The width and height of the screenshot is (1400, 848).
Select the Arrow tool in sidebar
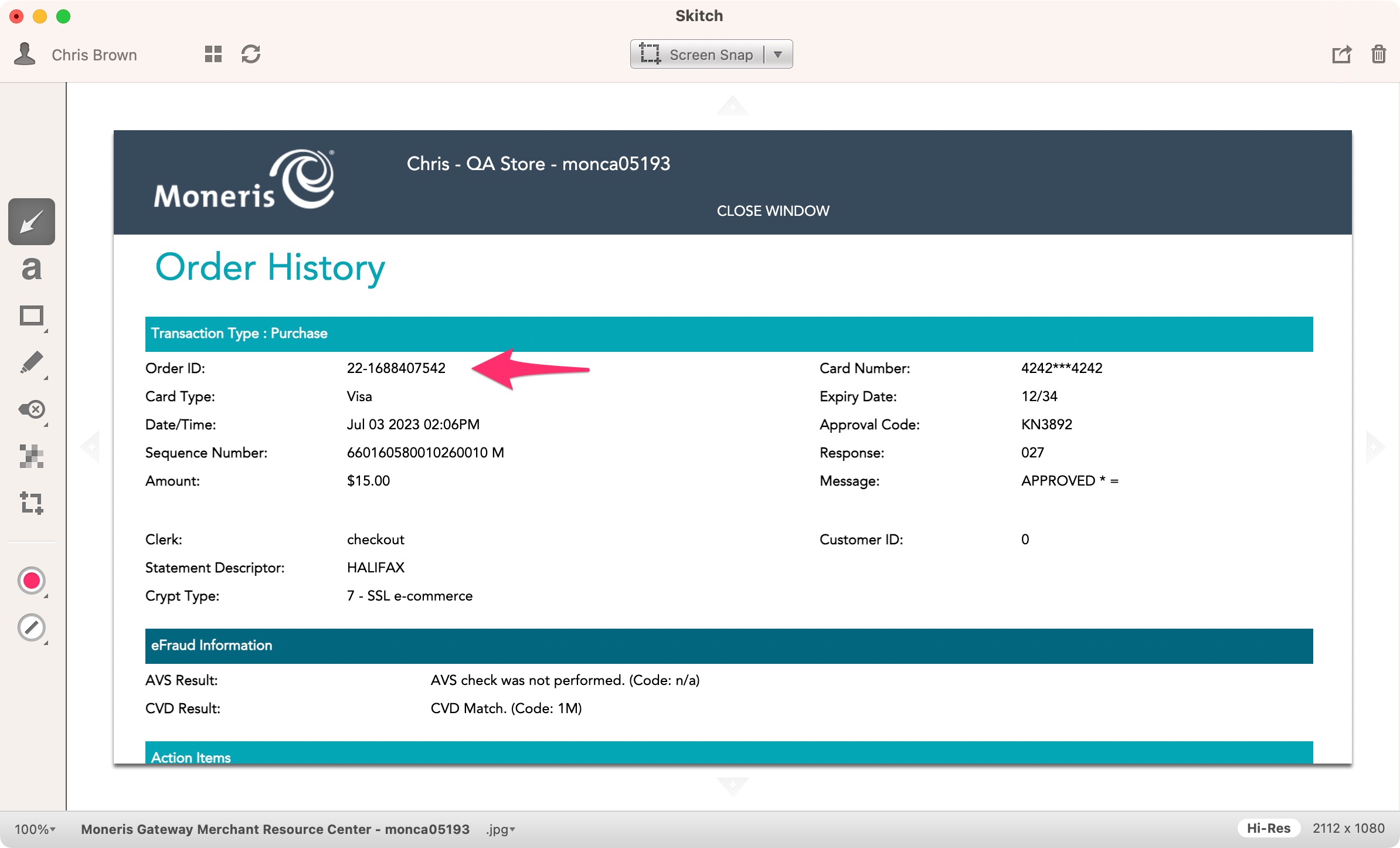[32, 222]
